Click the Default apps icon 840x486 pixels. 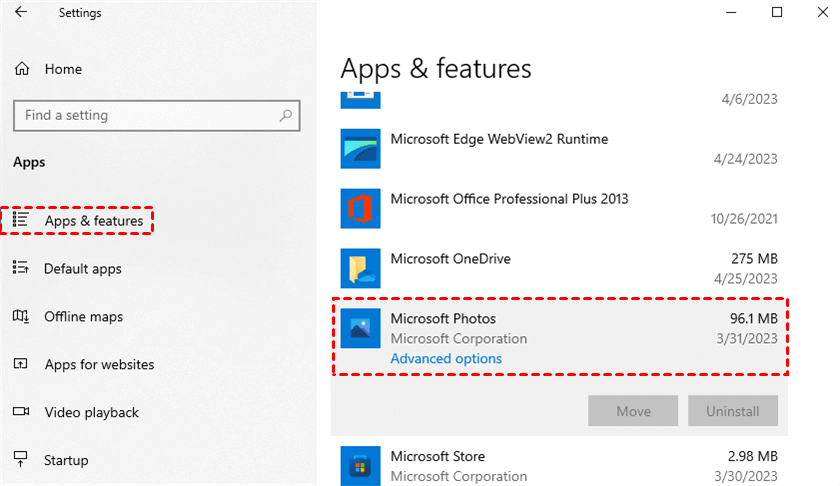pos(21,267)
